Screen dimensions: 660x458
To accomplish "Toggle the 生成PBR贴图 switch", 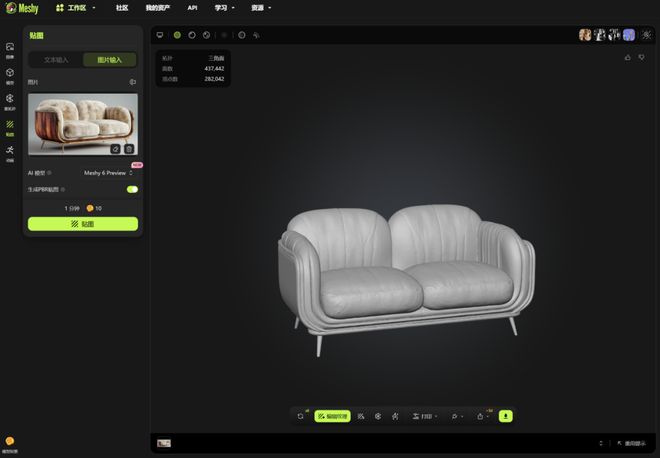I will tap(132, 188).
